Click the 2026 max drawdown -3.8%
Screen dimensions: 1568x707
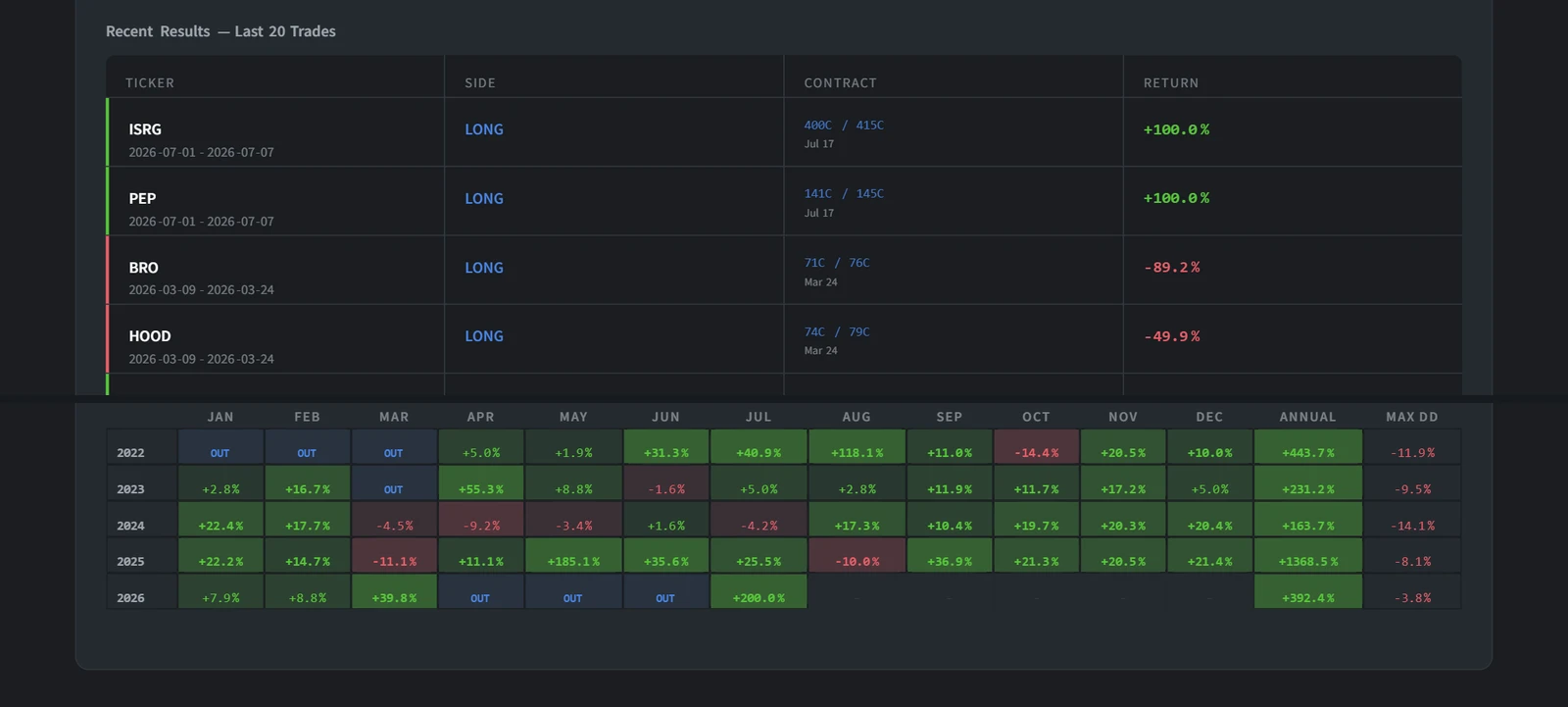(1412, 592)
